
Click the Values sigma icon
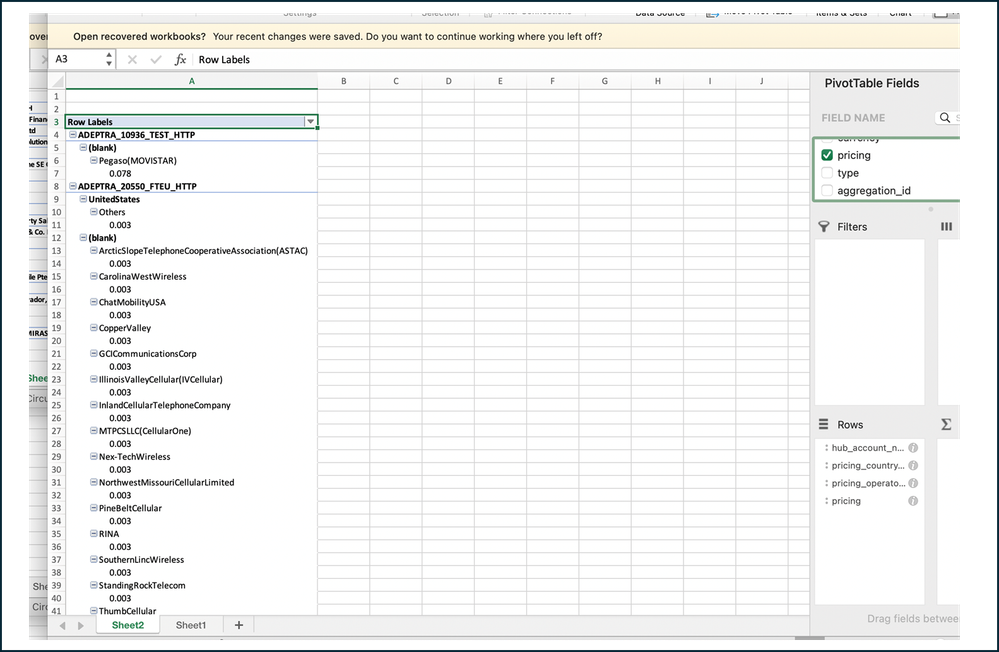point(946,424)
